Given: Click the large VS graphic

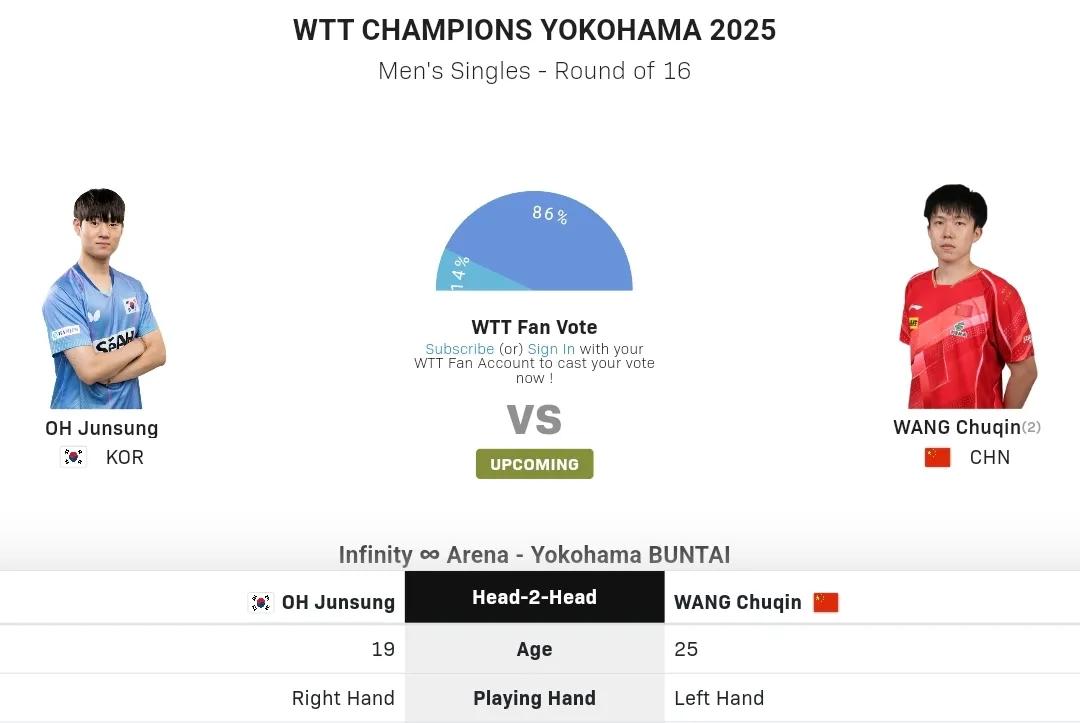Looking at the screenshot, I should [x=534, y=419].
